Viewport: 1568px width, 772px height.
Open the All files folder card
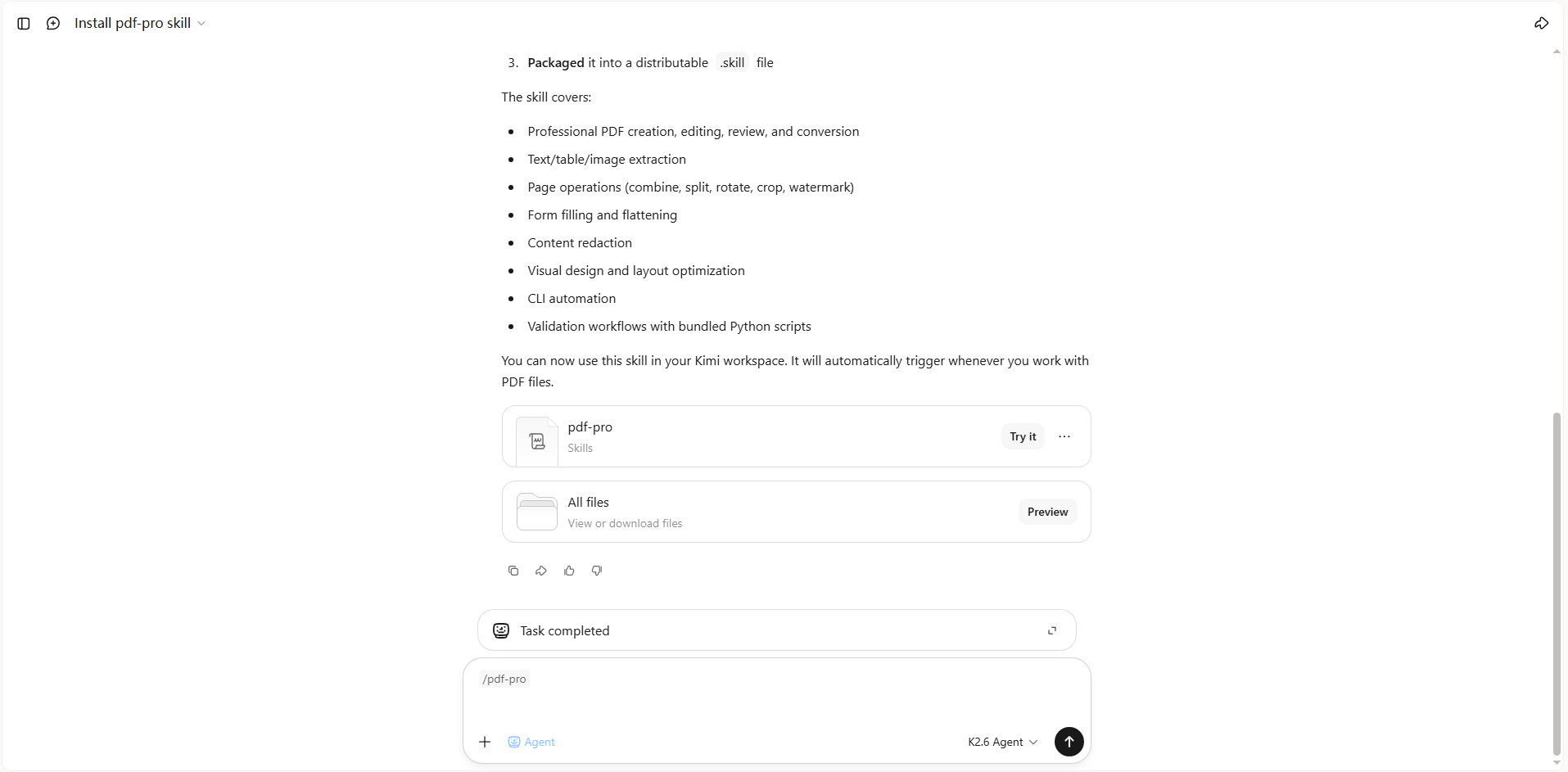(x=796, y=512)
